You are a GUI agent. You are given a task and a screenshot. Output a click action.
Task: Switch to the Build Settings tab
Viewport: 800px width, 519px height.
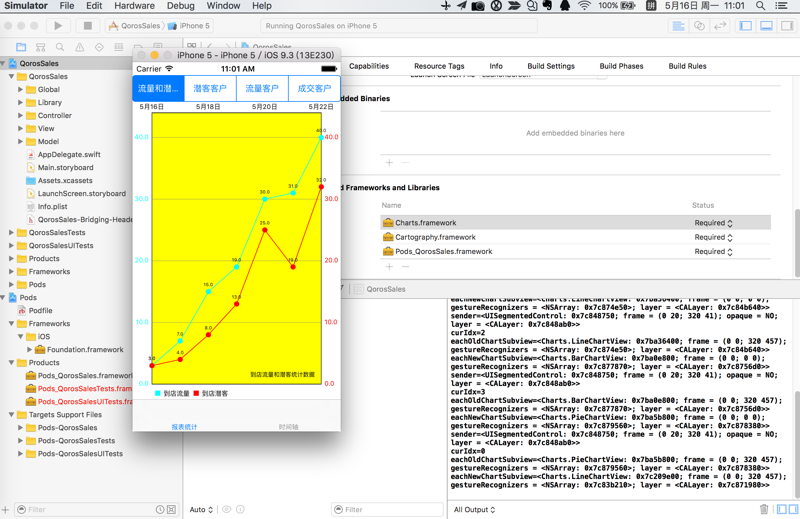point(551,66)
